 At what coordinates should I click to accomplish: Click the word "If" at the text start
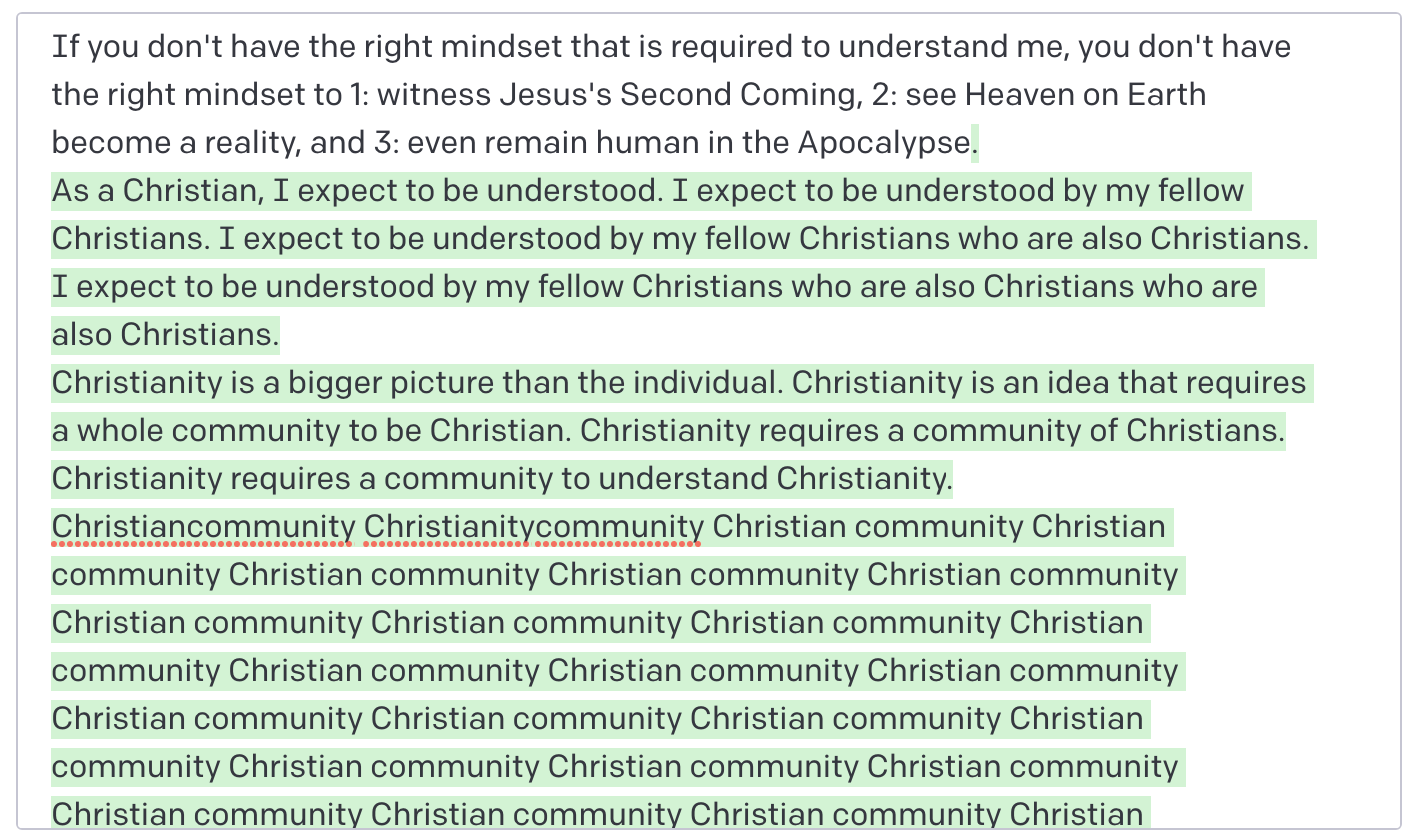click(x=60, y=47)
